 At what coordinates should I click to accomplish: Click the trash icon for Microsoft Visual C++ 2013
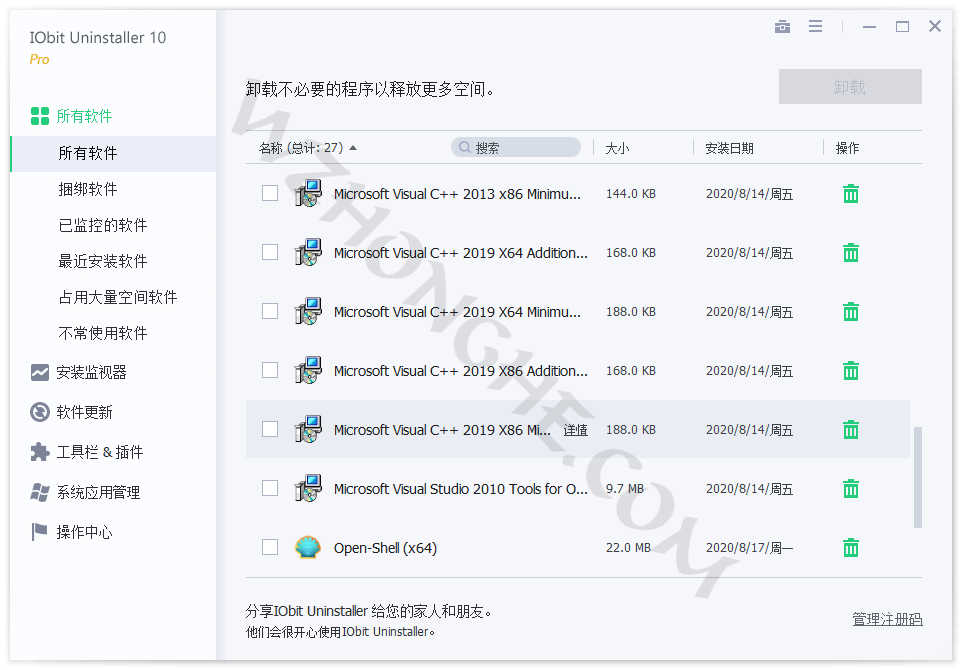coord(850,193)
